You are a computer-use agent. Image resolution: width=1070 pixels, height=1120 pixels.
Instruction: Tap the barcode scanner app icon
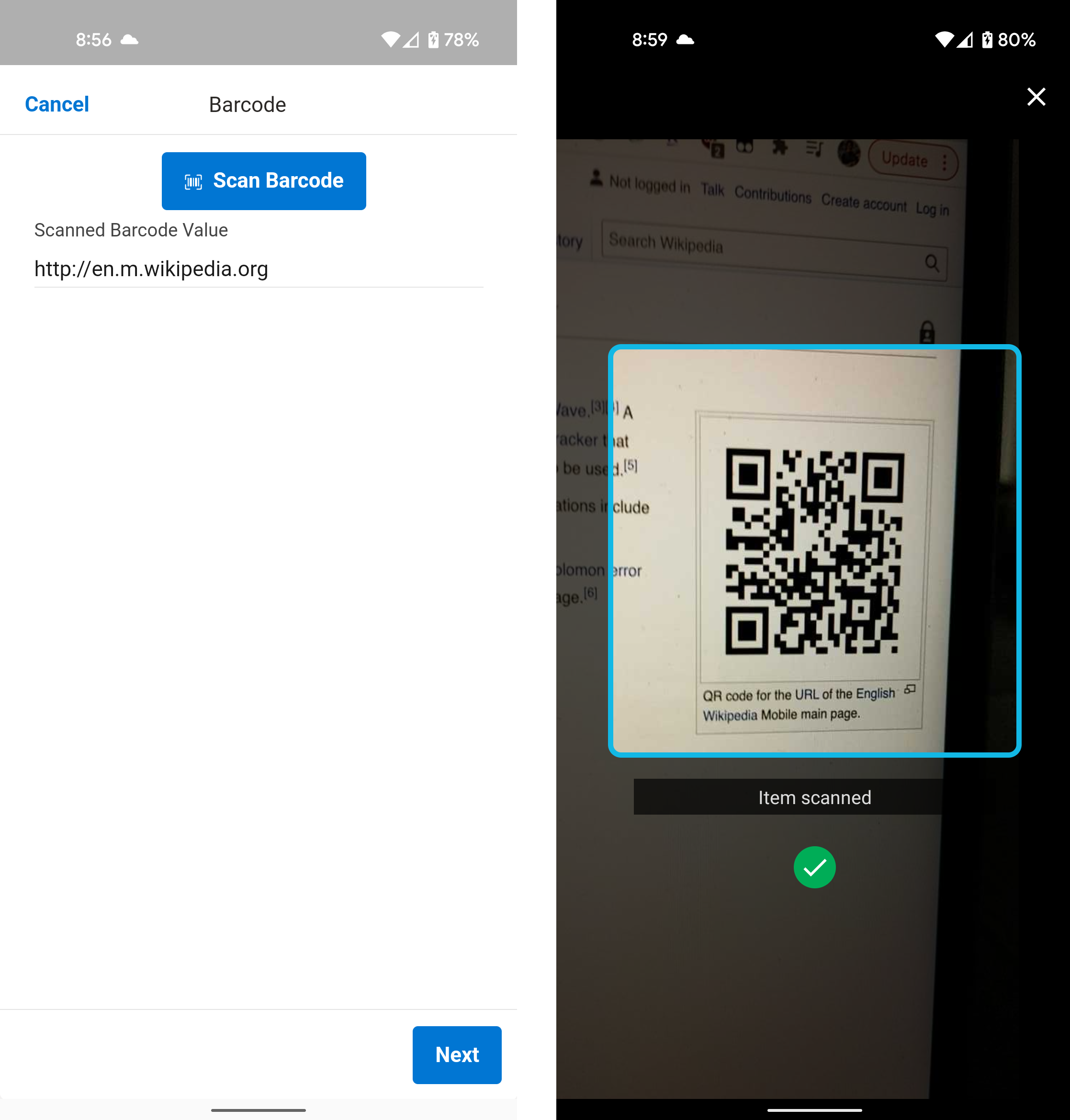(x=191, y=181)
